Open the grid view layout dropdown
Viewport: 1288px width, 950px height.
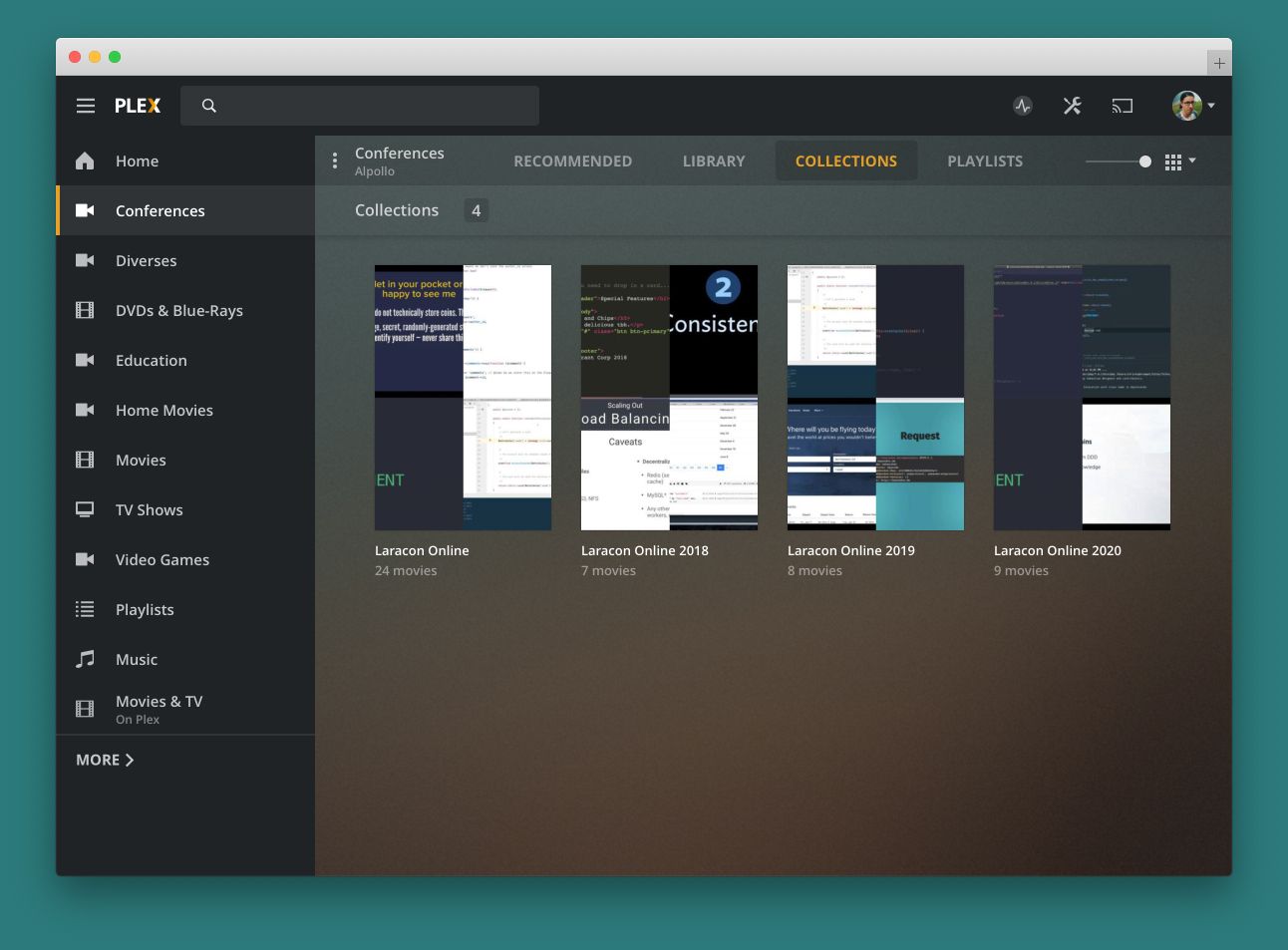[1179, 160]
